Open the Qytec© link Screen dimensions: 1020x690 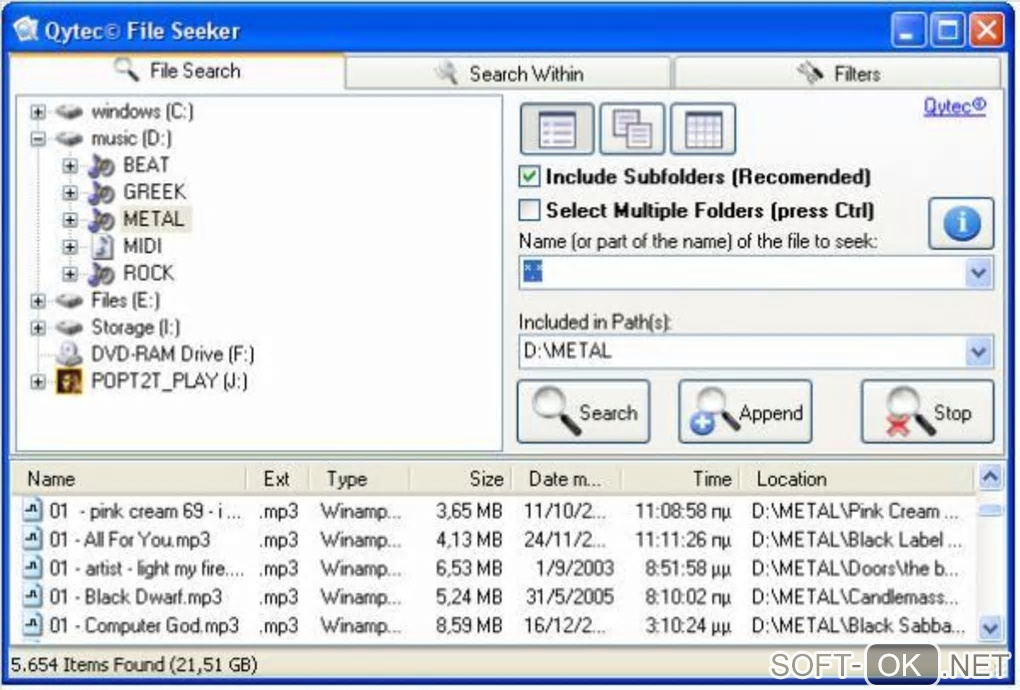coord(954,106)
